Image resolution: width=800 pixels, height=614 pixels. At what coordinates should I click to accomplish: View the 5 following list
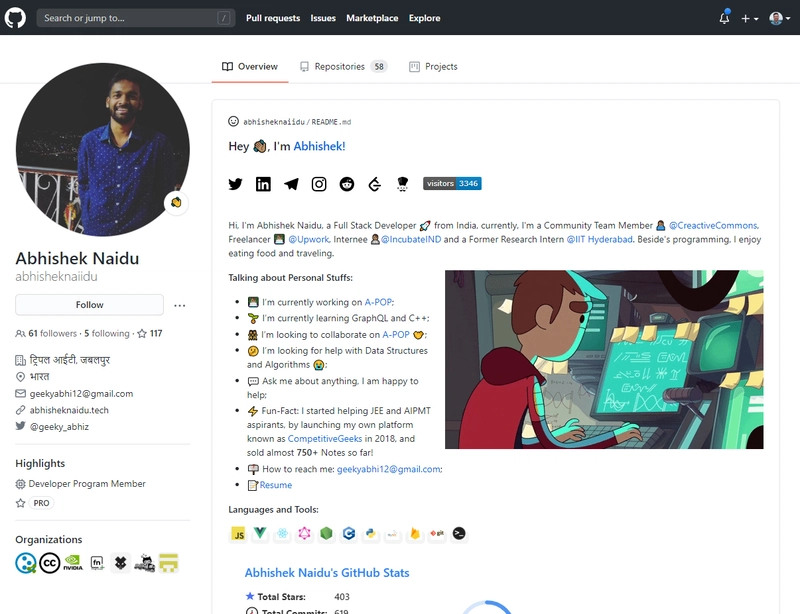click(x=107, y=333)
